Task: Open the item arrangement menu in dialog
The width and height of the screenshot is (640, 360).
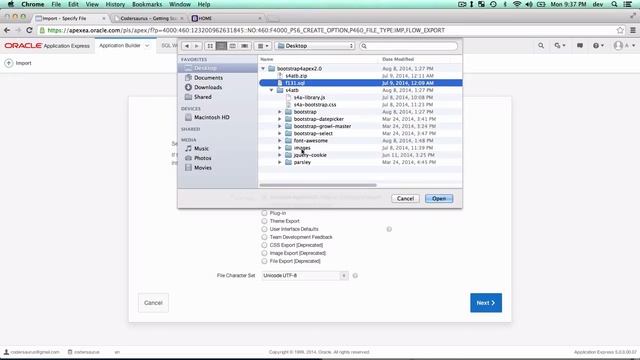Action: (263, 46)
